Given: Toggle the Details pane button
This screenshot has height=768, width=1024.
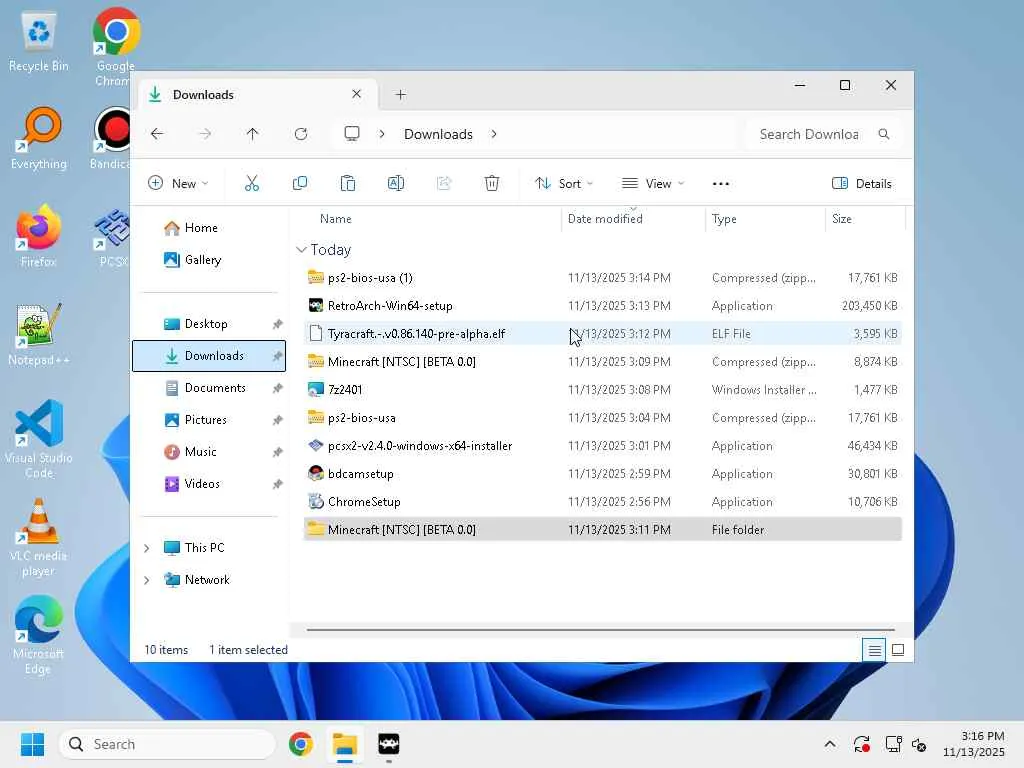Looking at the screenshot, I should pyautogui.click(x=861, y=184).
